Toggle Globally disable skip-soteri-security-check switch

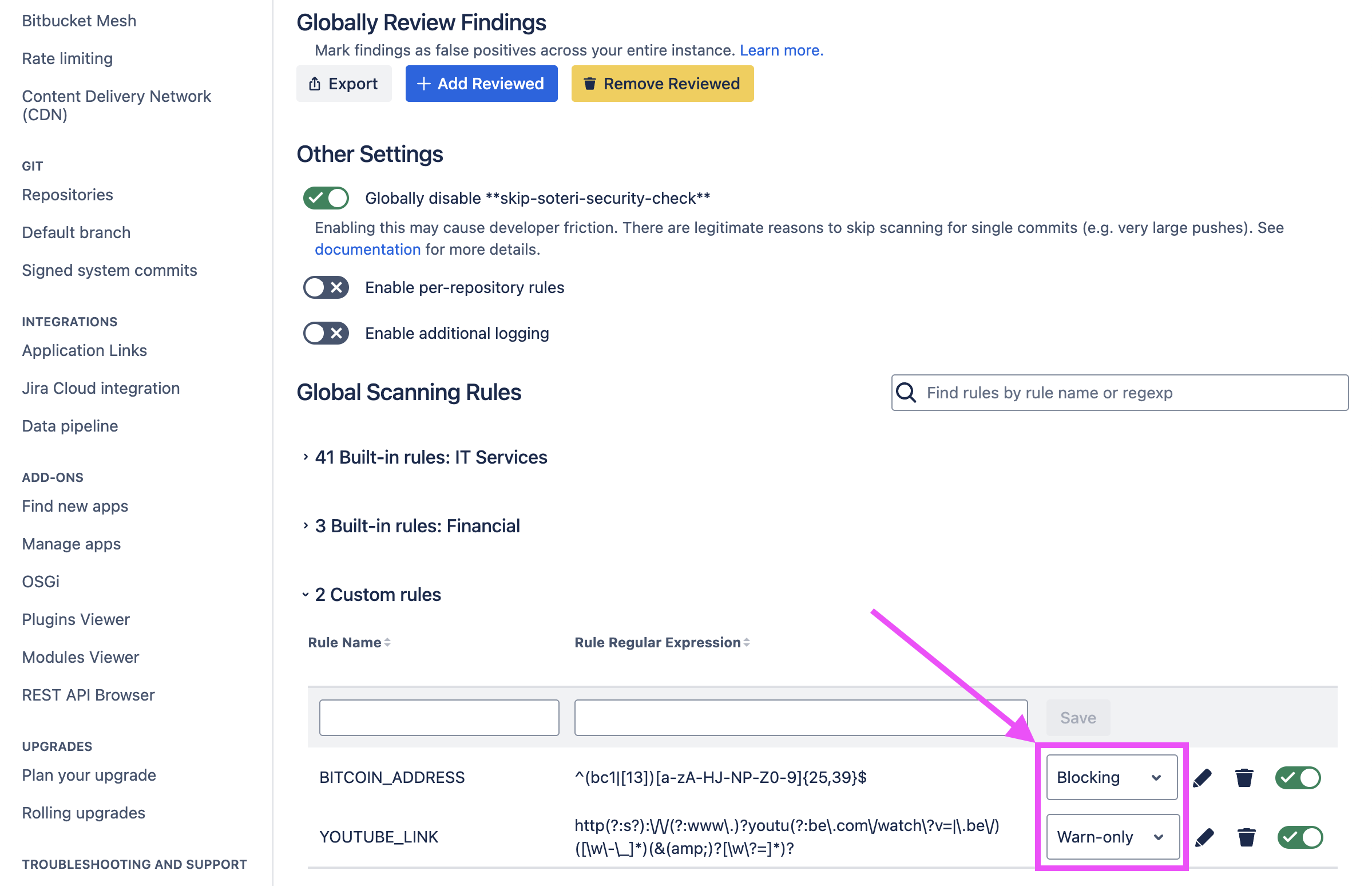click(x=326, y=199)
